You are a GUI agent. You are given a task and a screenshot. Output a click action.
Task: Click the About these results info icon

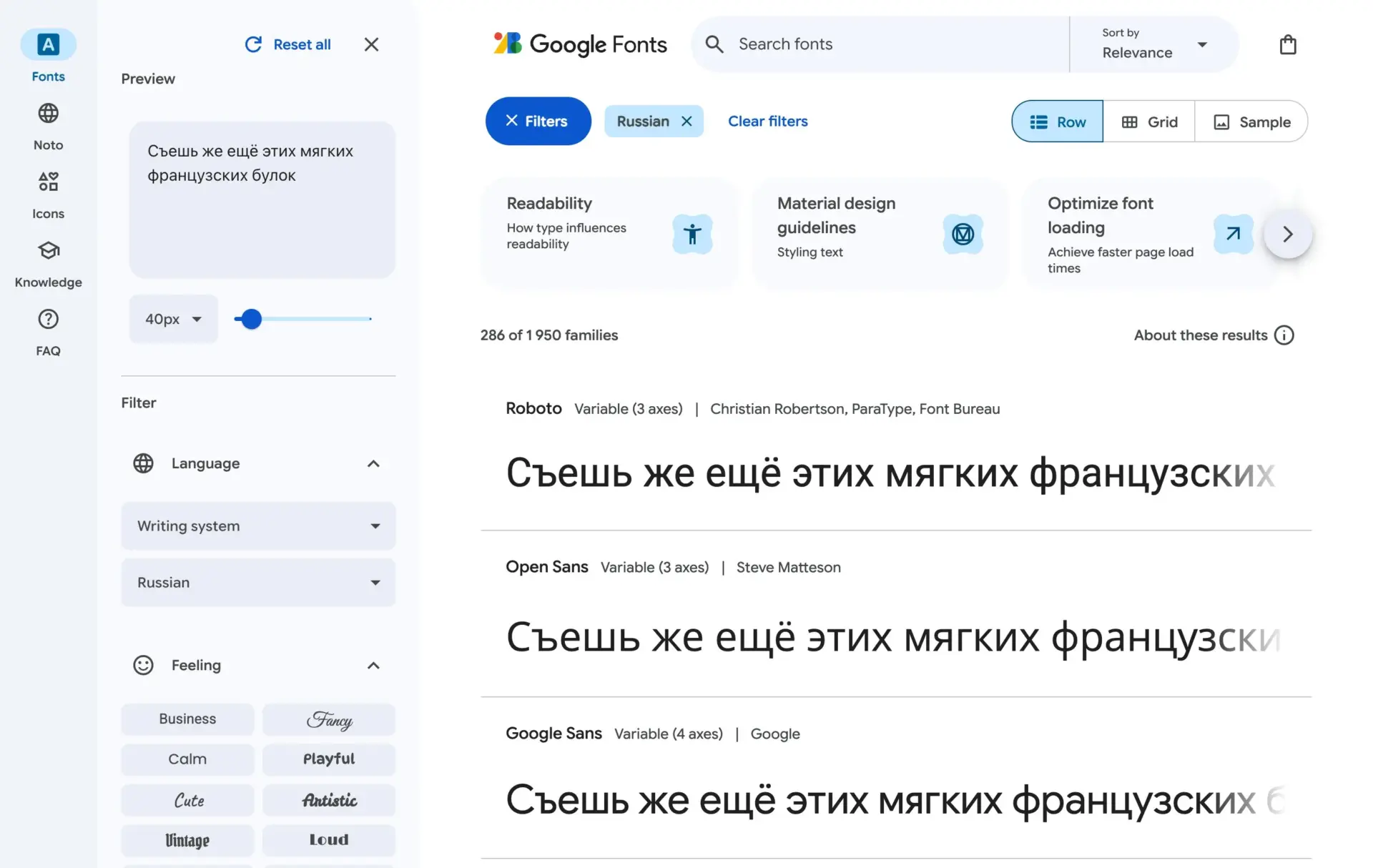pos(1284,335)
